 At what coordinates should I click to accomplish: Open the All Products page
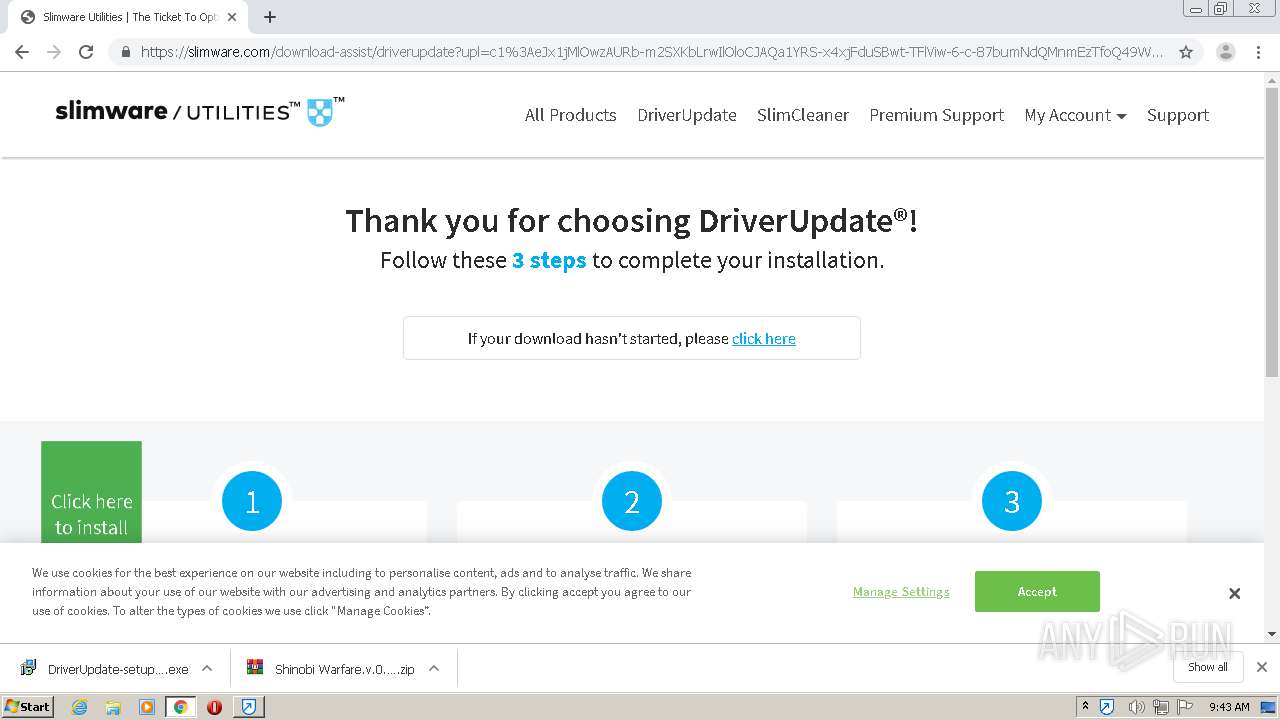(x=570, y=115)
